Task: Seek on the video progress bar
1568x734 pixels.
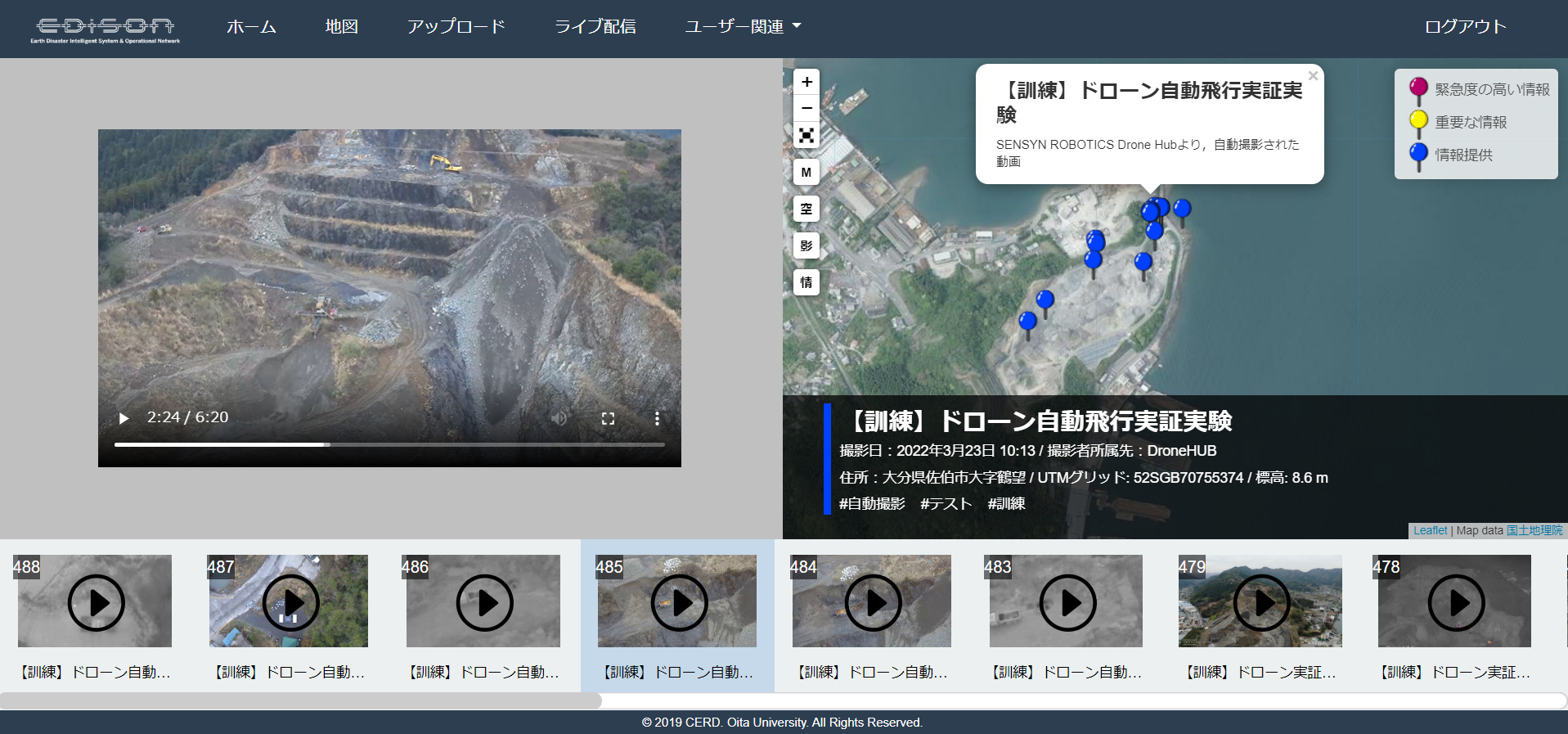Action: [389, 444]
